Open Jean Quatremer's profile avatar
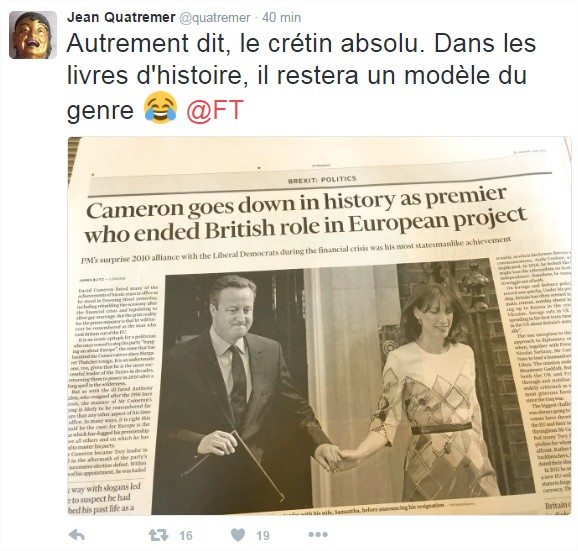 [x=33, y=35]
